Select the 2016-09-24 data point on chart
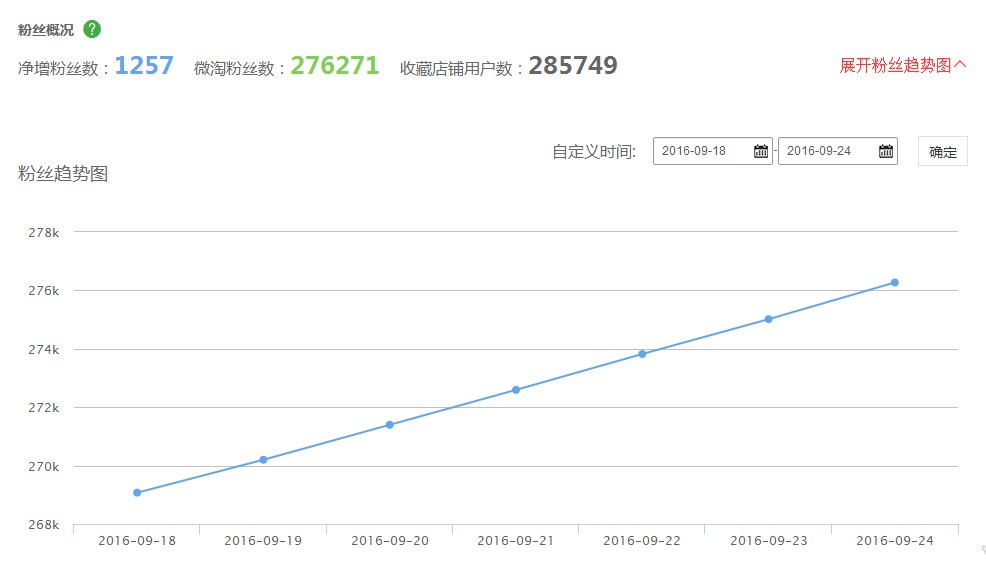986x576 pixels. (894, 282)
